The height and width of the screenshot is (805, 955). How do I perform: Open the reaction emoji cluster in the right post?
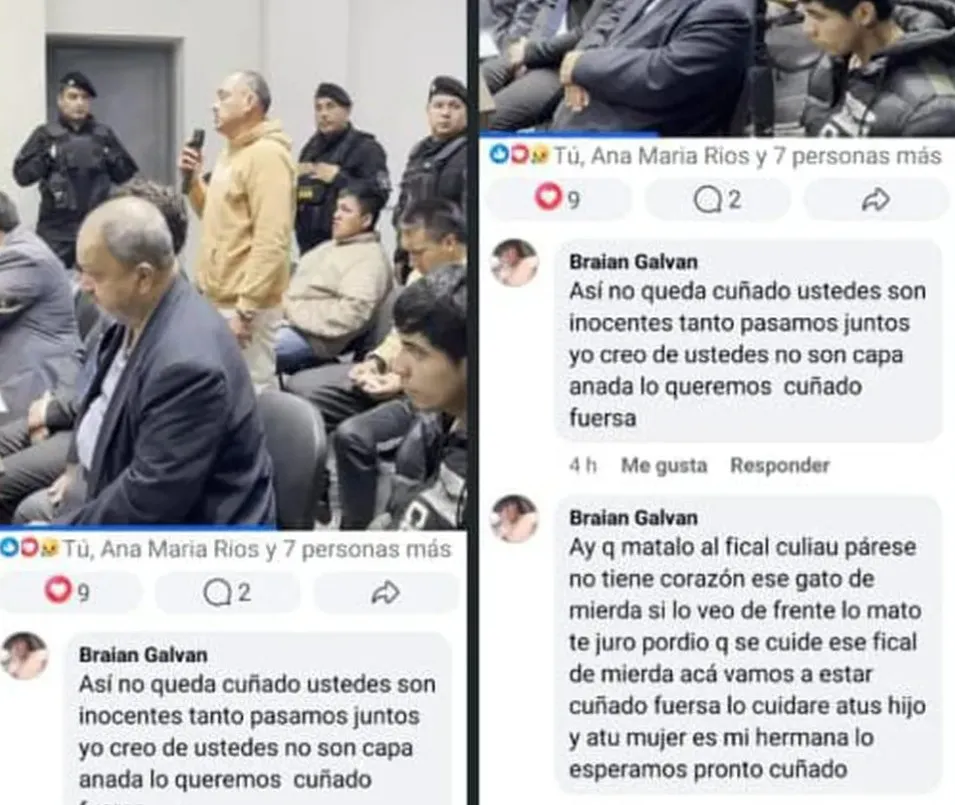click(x=519, y=155)
